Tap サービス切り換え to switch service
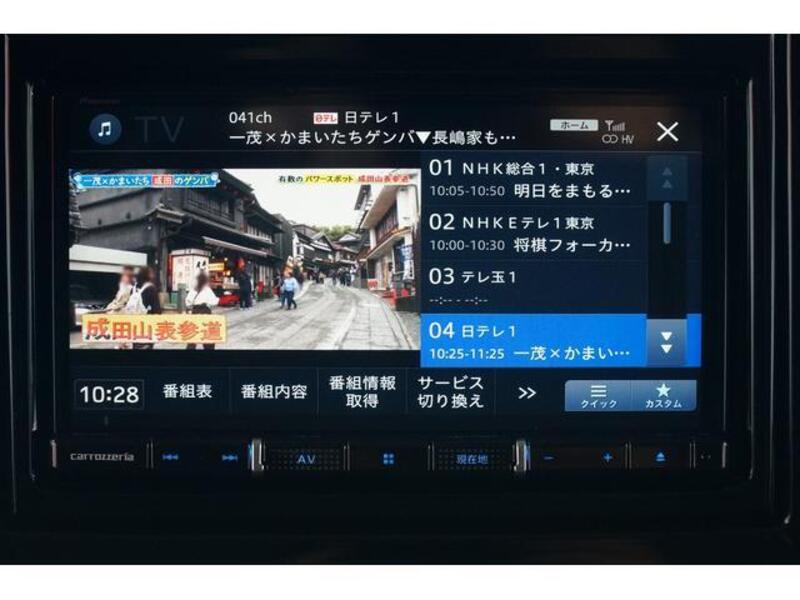 click(450, 393)
